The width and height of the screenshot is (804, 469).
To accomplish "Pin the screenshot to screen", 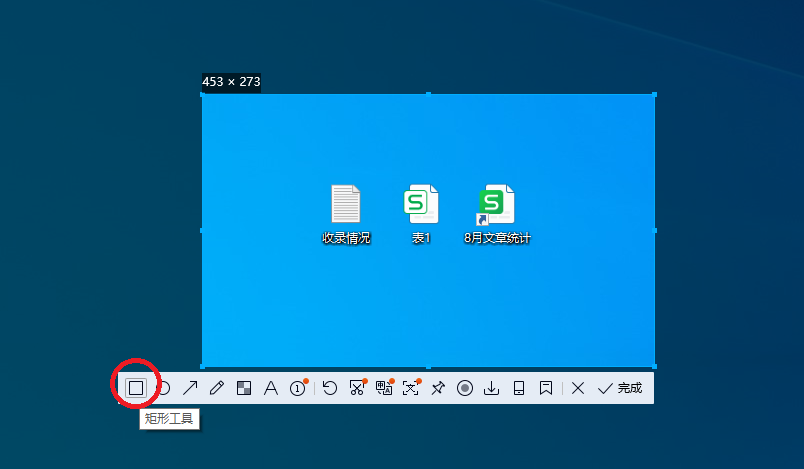I will pyautogui.click(x=438, y=388).
